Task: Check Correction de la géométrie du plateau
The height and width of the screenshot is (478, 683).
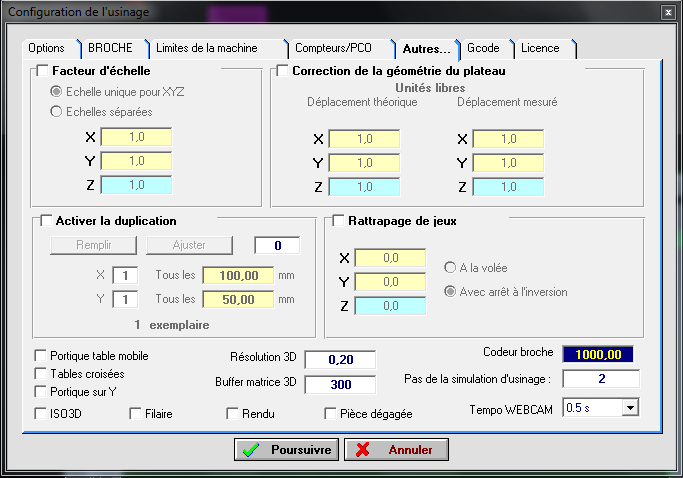Action: [283, 72]
